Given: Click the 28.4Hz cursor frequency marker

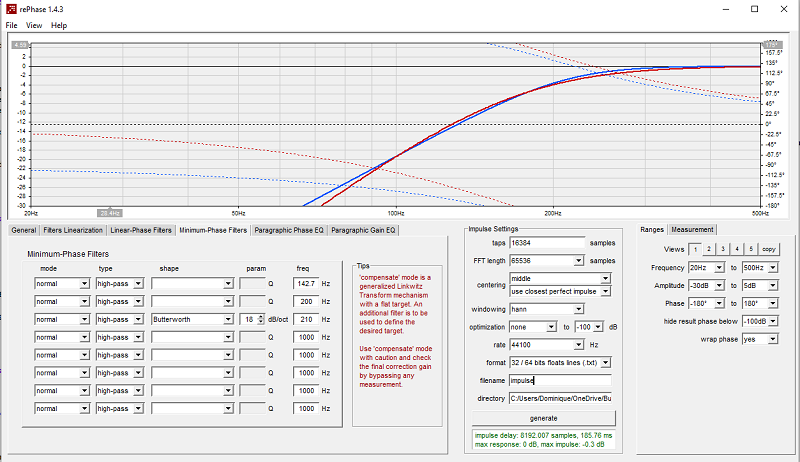Looking at the screenshot, I should point(110,213).
